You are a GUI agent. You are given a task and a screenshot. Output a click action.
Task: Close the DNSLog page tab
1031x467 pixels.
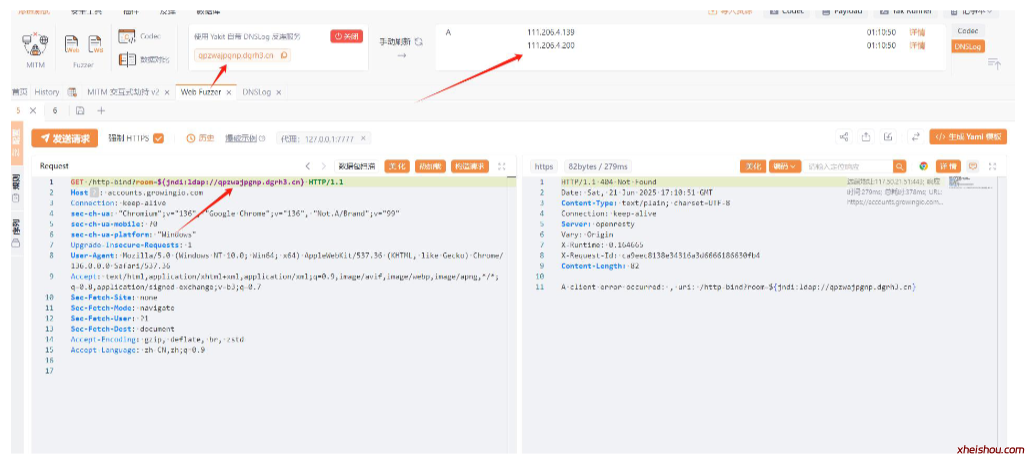pyautogui.click(x=278, y=93)
